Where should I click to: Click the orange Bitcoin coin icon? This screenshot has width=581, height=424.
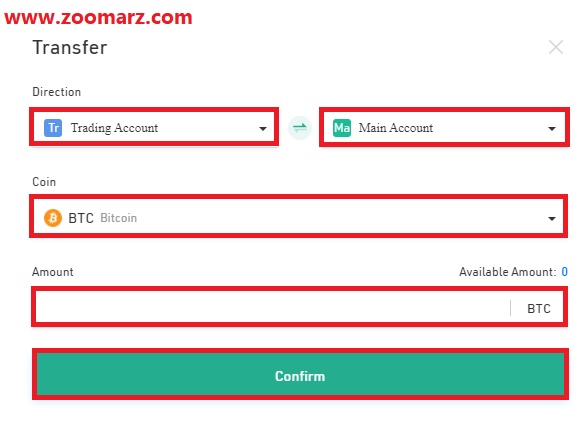(53, 218)
